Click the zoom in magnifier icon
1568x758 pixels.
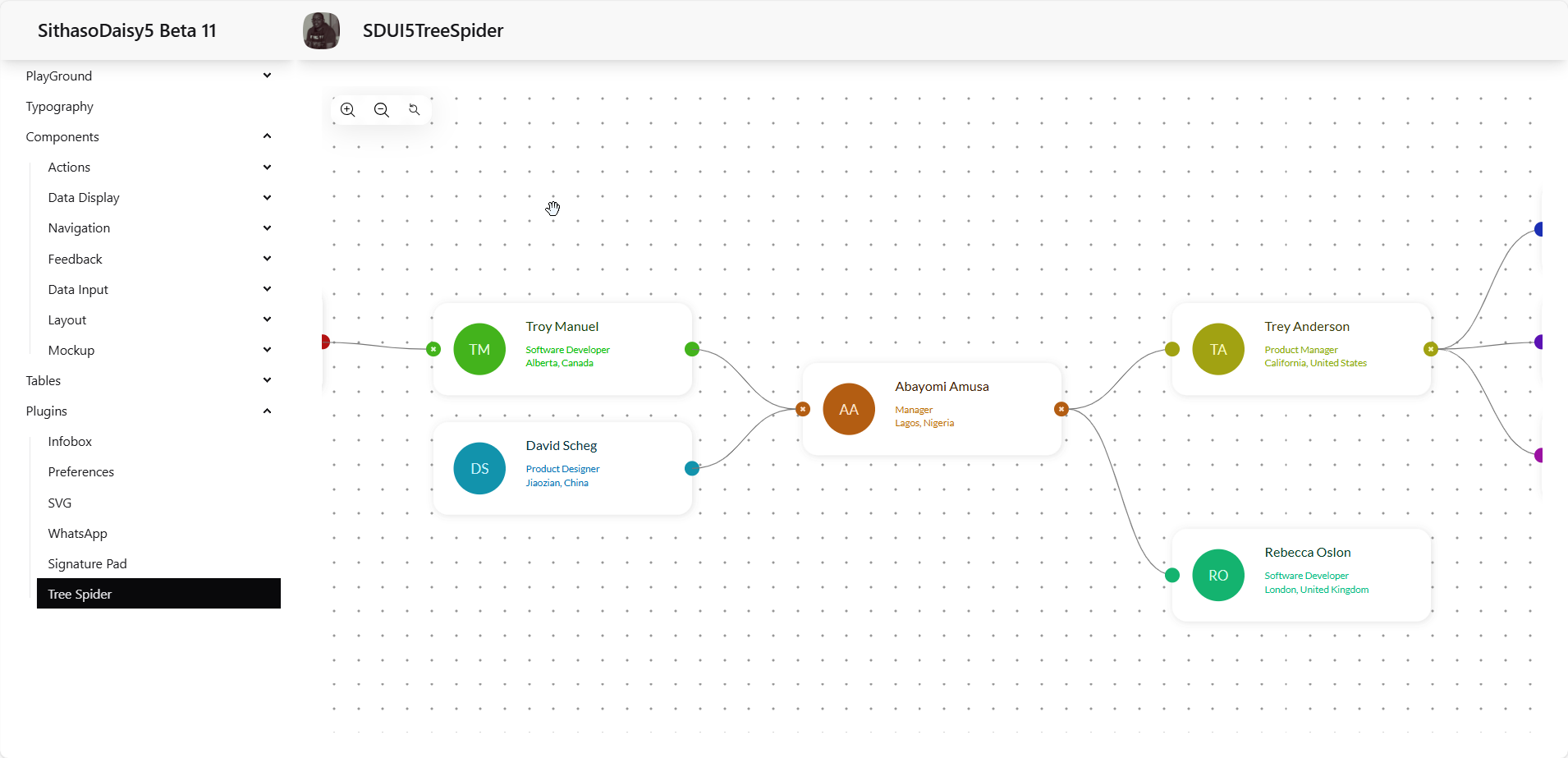point(348,110)
